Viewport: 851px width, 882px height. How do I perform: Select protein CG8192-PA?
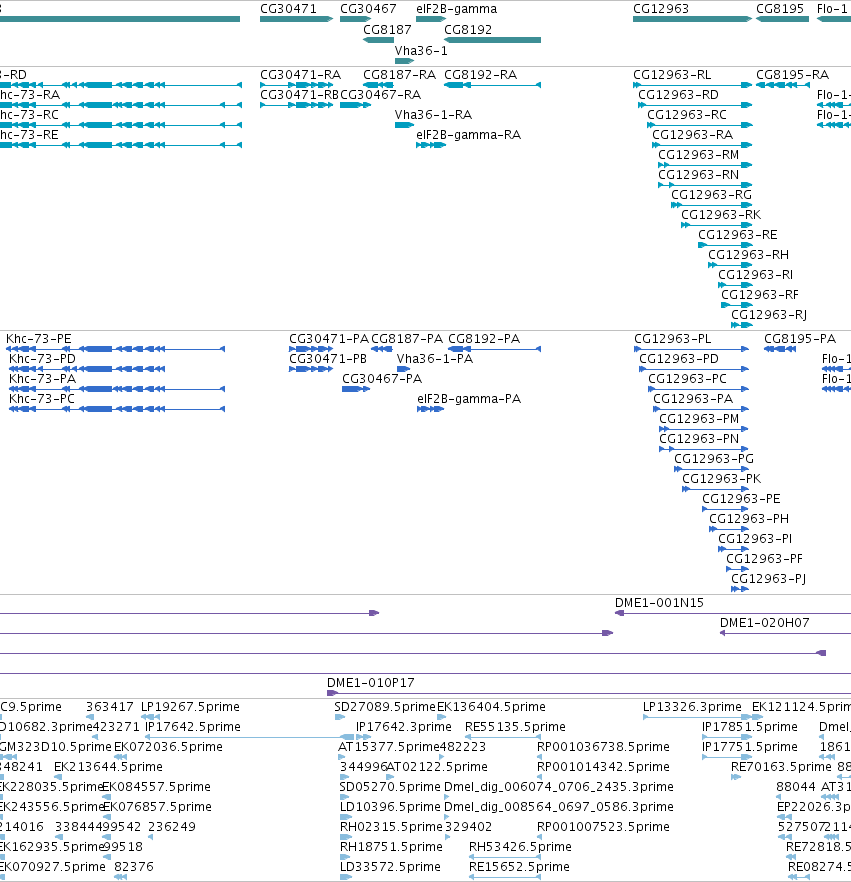coord(494,349)
